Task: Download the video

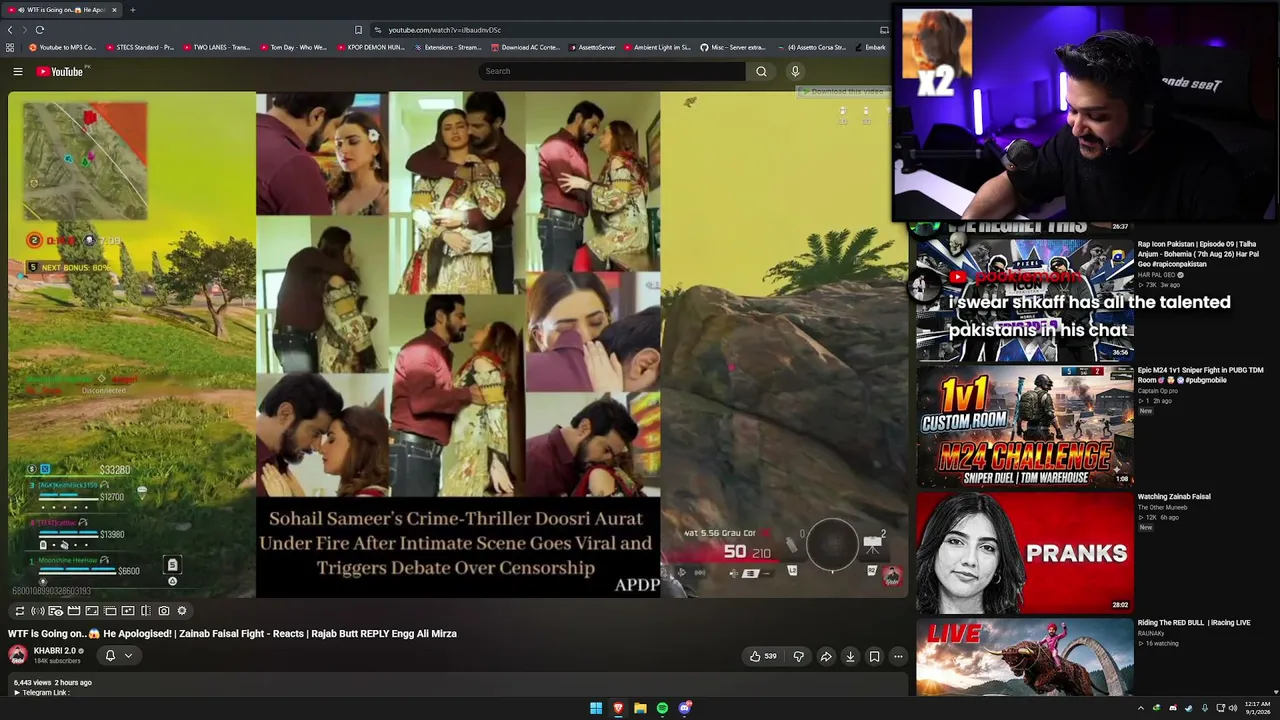Action: 850,656
